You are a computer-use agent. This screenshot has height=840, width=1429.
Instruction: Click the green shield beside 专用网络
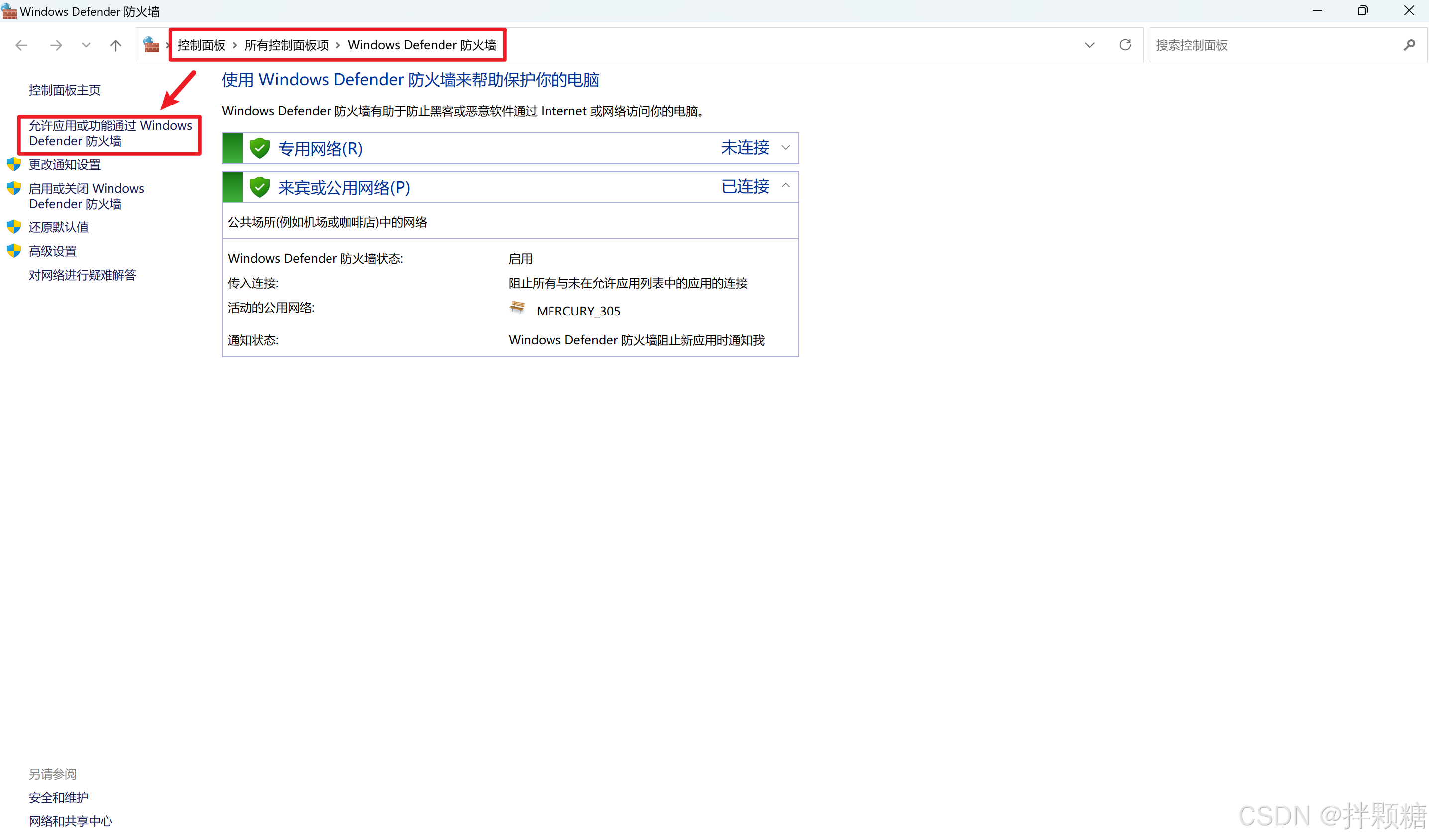(x=260, y=148)
